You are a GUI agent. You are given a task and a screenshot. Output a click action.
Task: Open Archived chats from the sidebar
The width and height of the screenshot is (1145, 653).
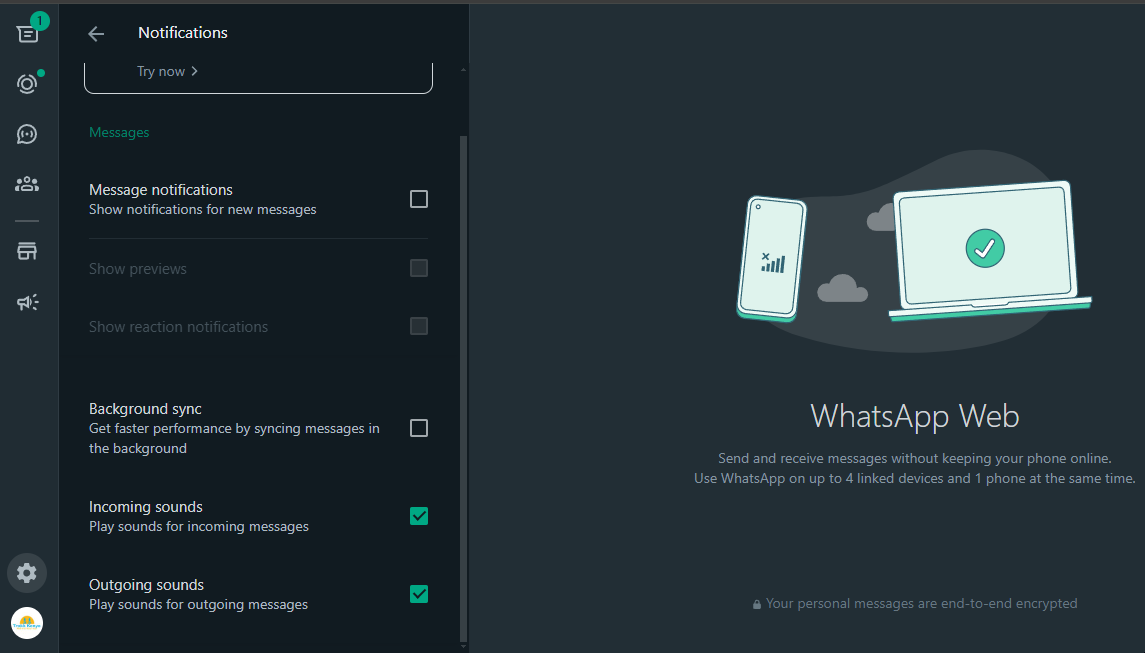pyautogui.click(x=27, y=250)
